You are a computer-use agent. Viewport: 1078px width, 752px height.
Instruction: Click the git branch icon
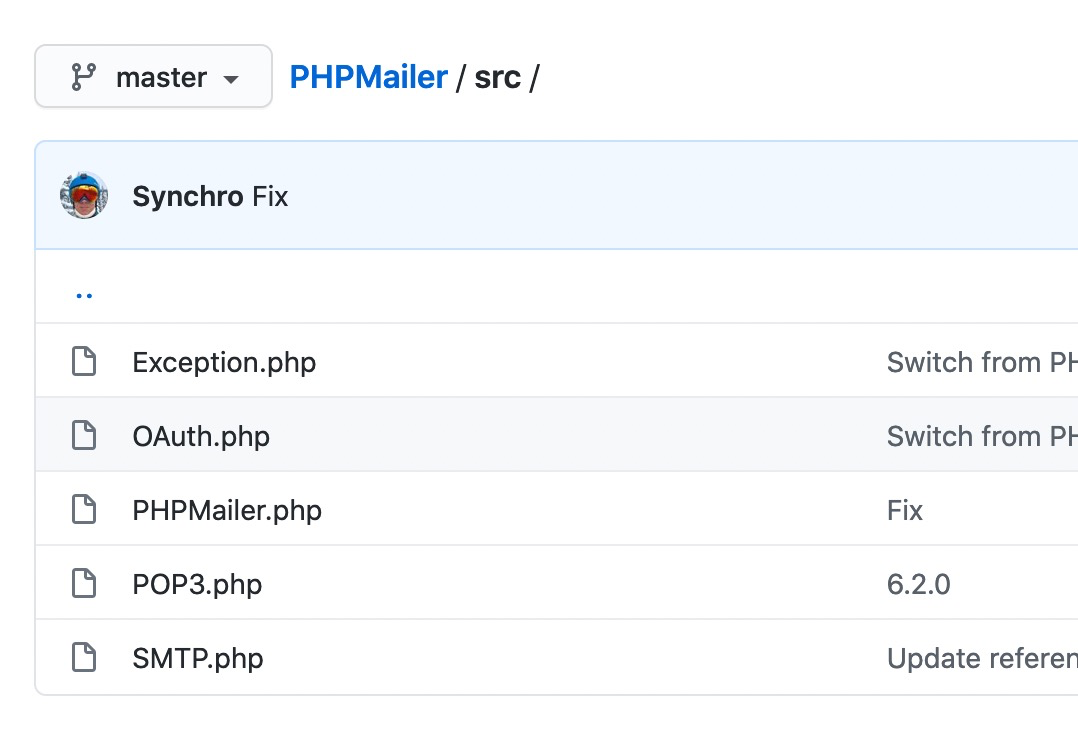84,77
